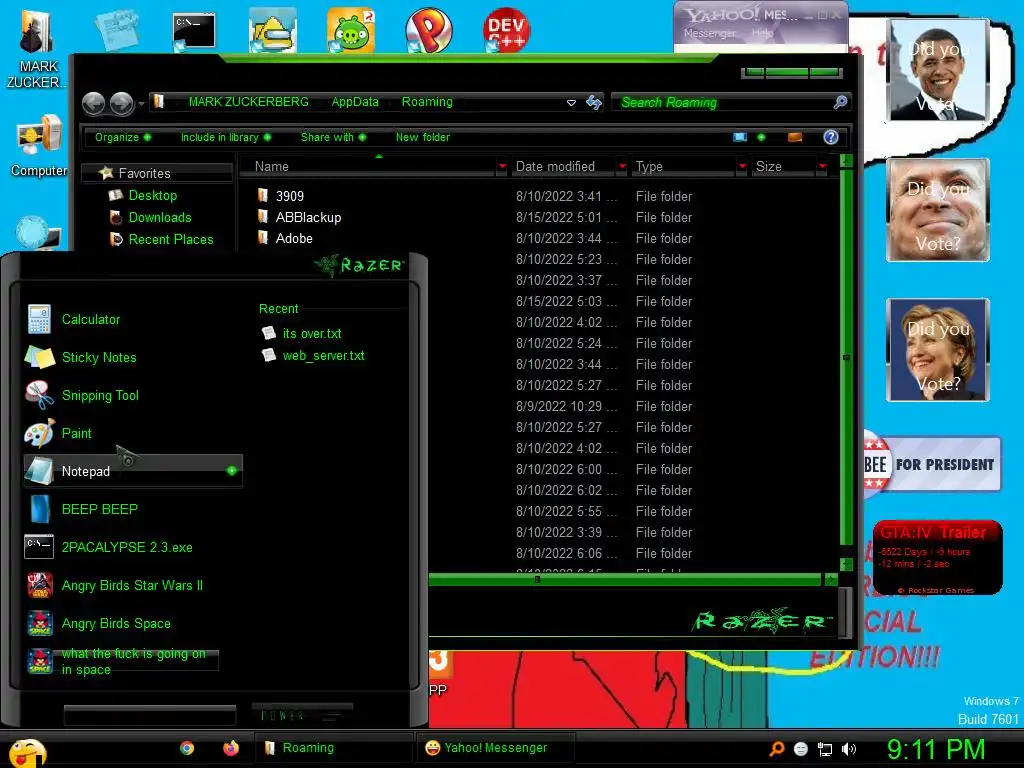Screen dimensions: 1024x768
Task: Select Roaming breadcrumb segment
Action: coord(426,102)
